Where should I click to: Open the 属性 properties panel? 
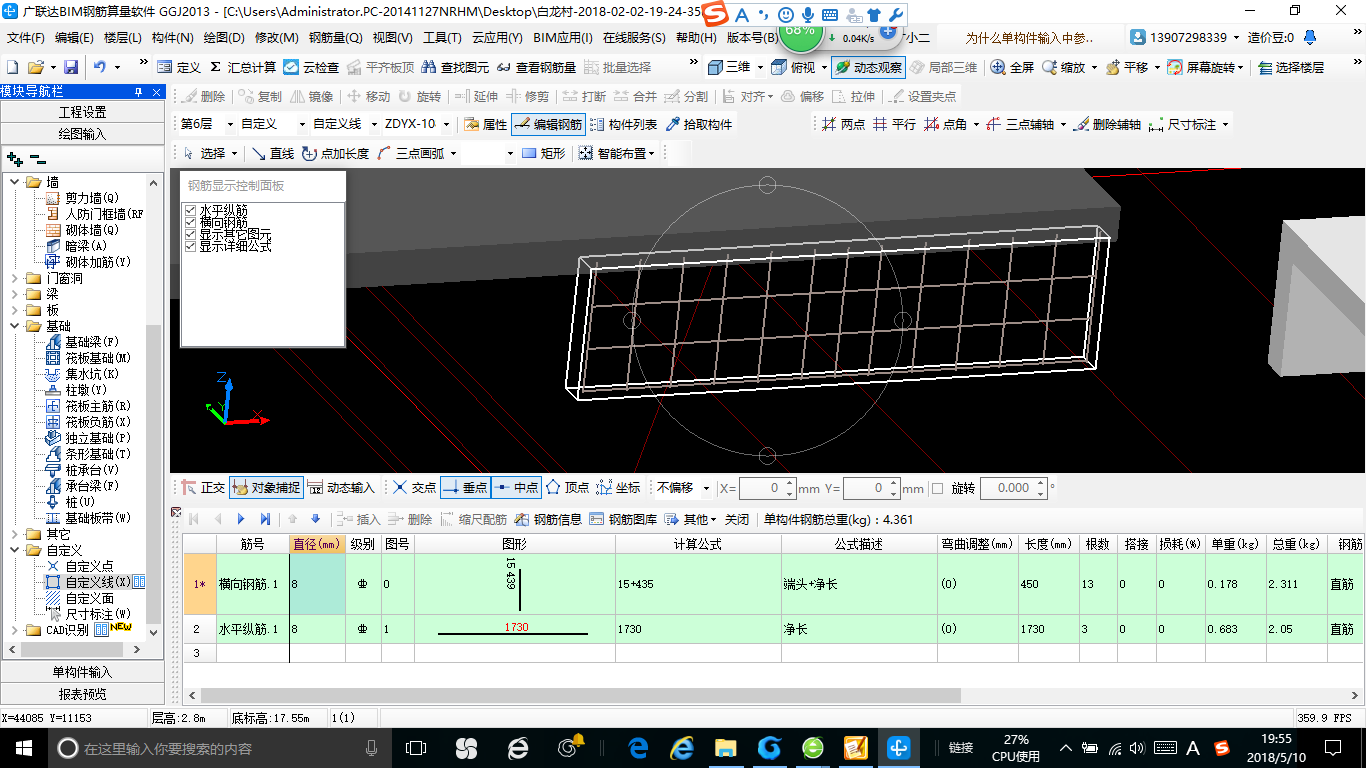486,124
